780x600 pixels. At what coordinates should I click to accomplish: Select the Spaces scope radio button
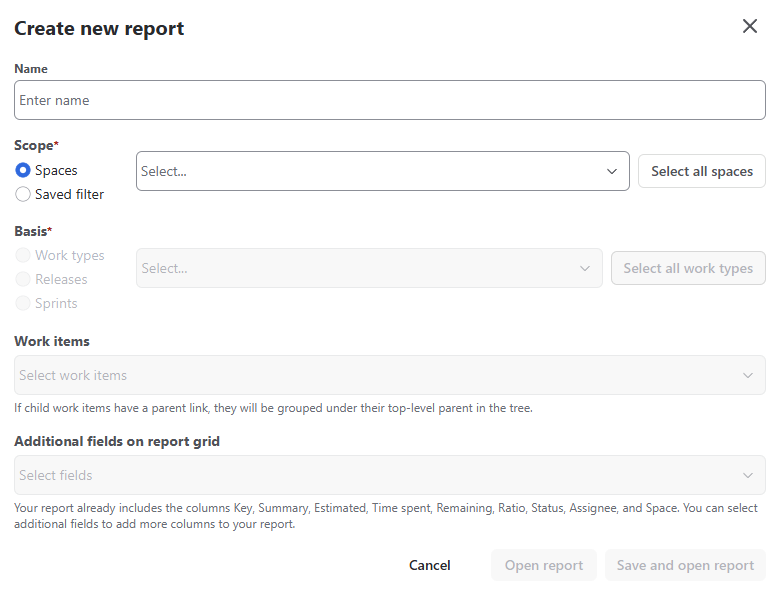pos(23,171)
